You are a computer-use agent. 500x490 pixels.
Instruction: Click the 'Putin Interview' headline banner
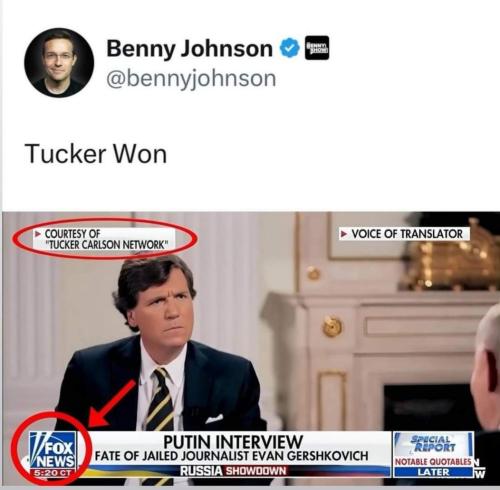pos(233,442)
